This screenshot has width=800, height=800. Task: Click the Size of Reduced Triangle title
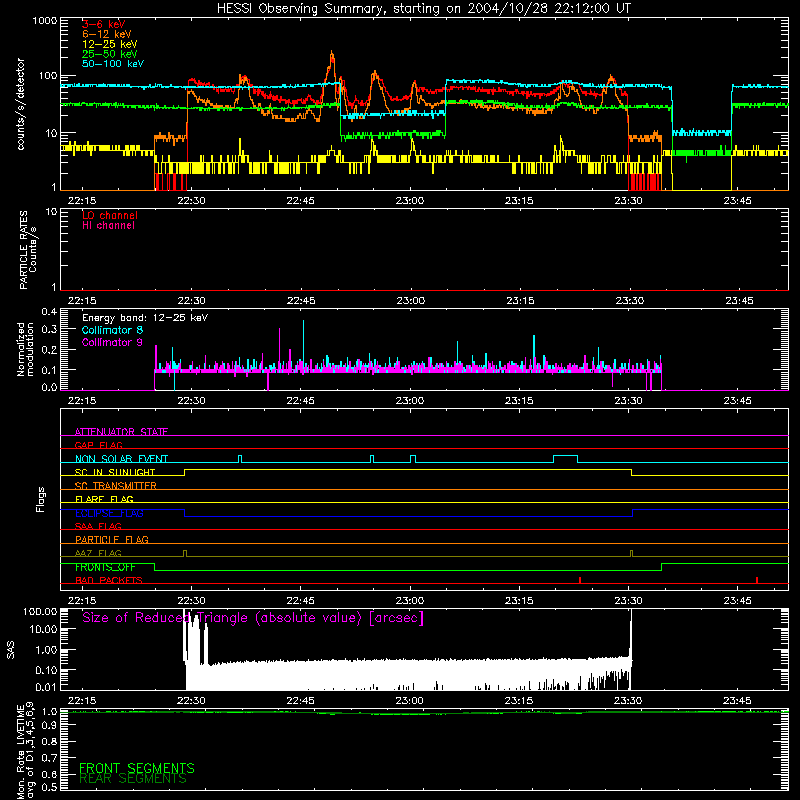click(x=253, y=618)
